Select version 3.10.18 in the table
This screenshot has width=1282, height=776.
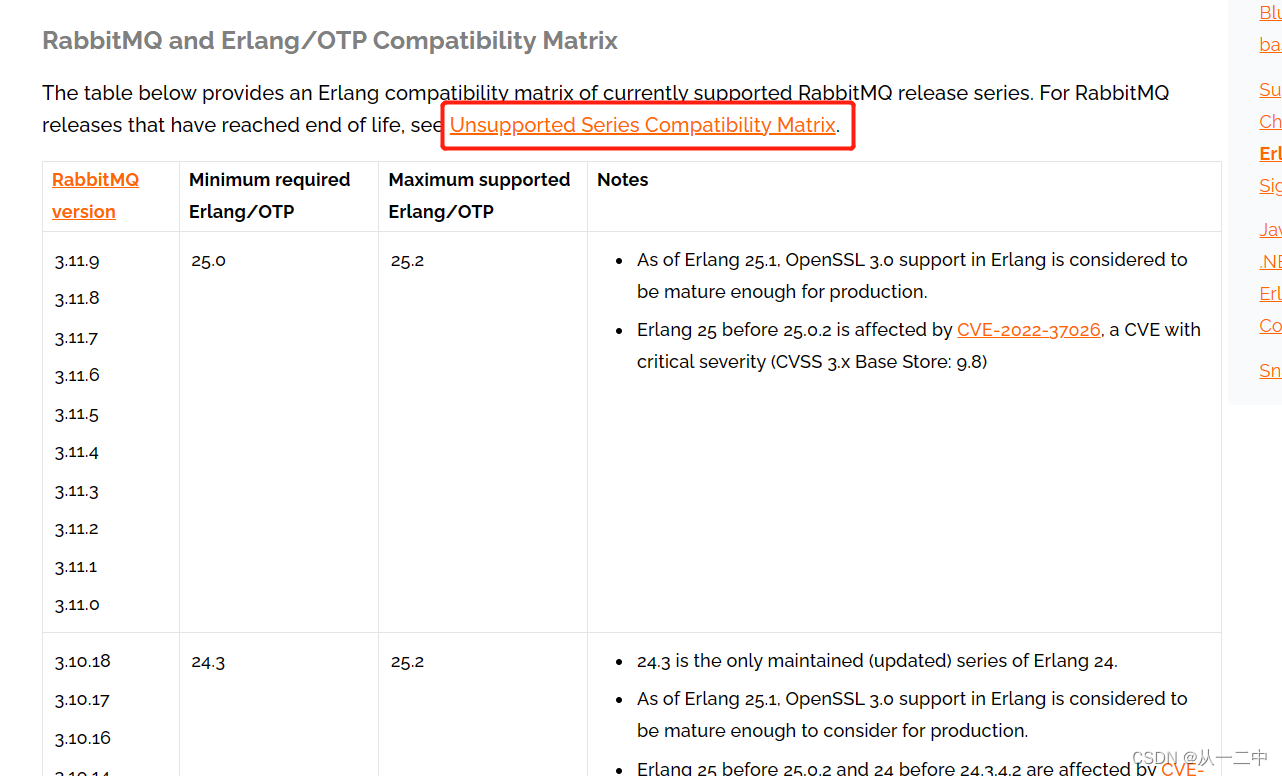(x=83, y=661)
